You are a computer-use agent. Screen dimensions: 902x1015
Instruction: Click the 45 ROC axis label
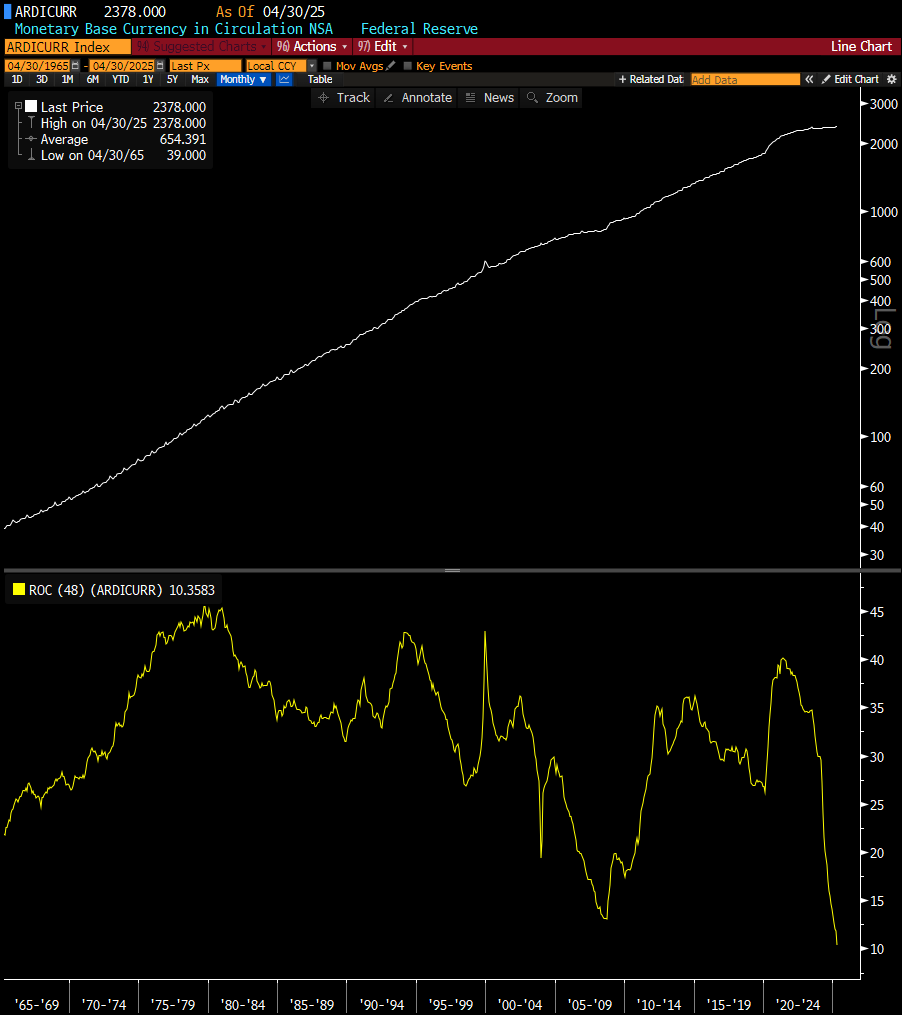point(877,612)
